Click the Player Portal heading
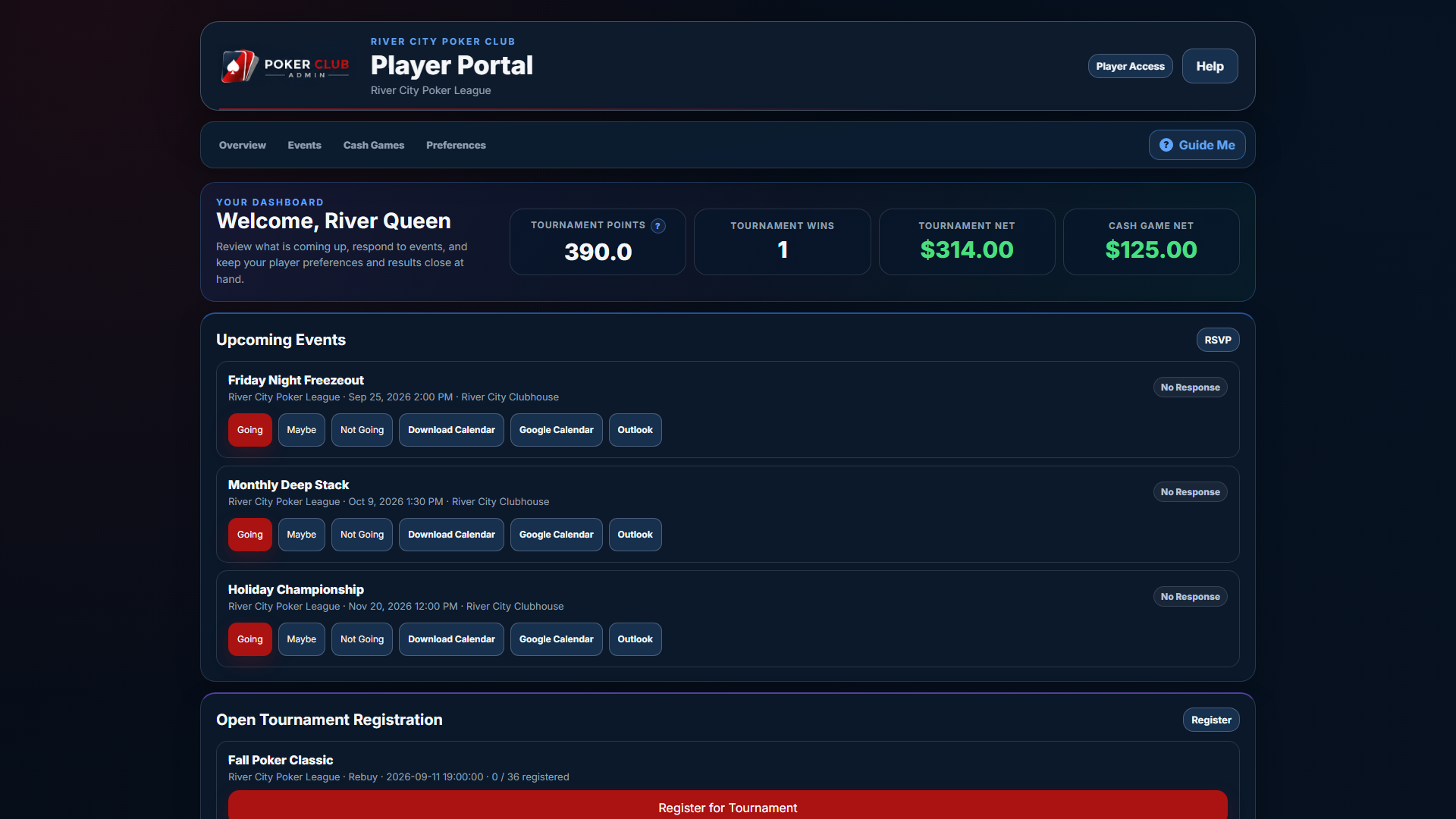 pos(452,65)
